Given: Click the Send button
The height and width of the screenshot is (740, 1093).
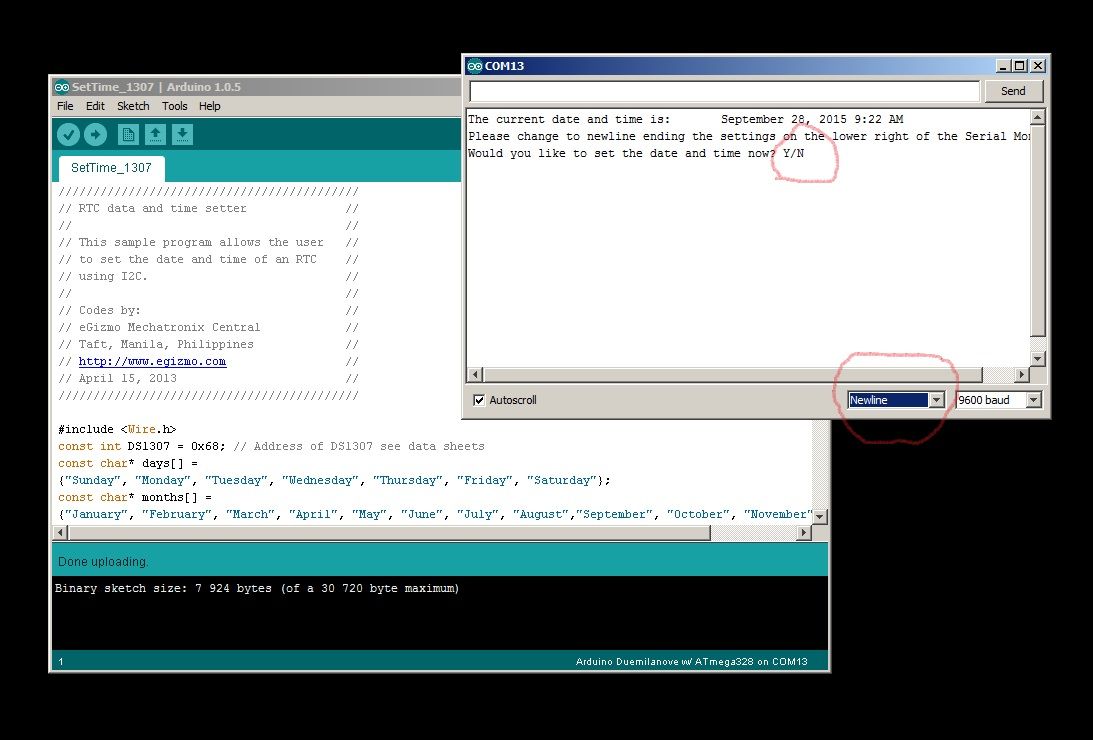Looking at the screenshot, I should [x=1013, y=91].
